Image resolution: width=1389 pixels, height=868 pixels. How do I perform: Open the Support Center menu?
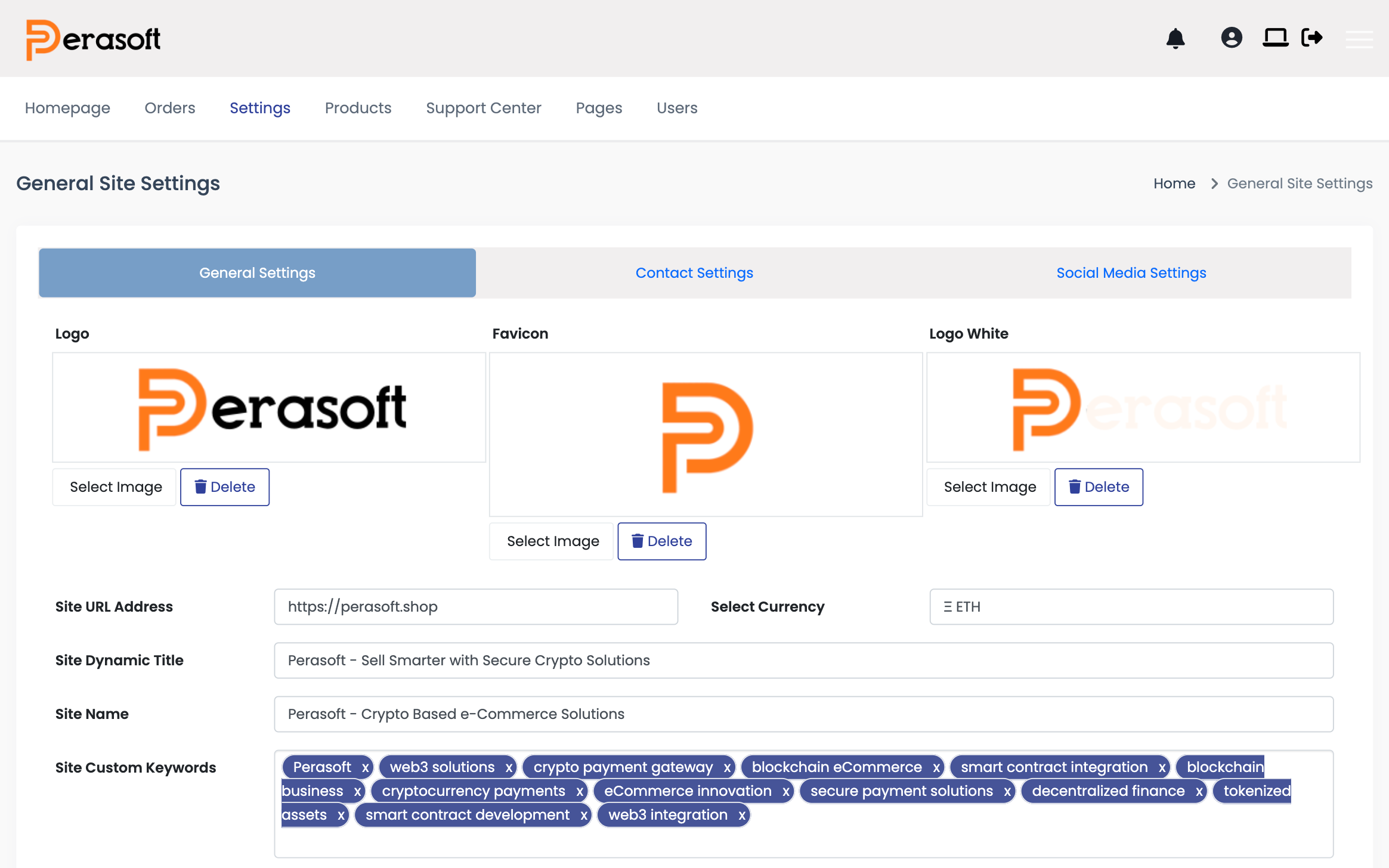pos(484,108)
